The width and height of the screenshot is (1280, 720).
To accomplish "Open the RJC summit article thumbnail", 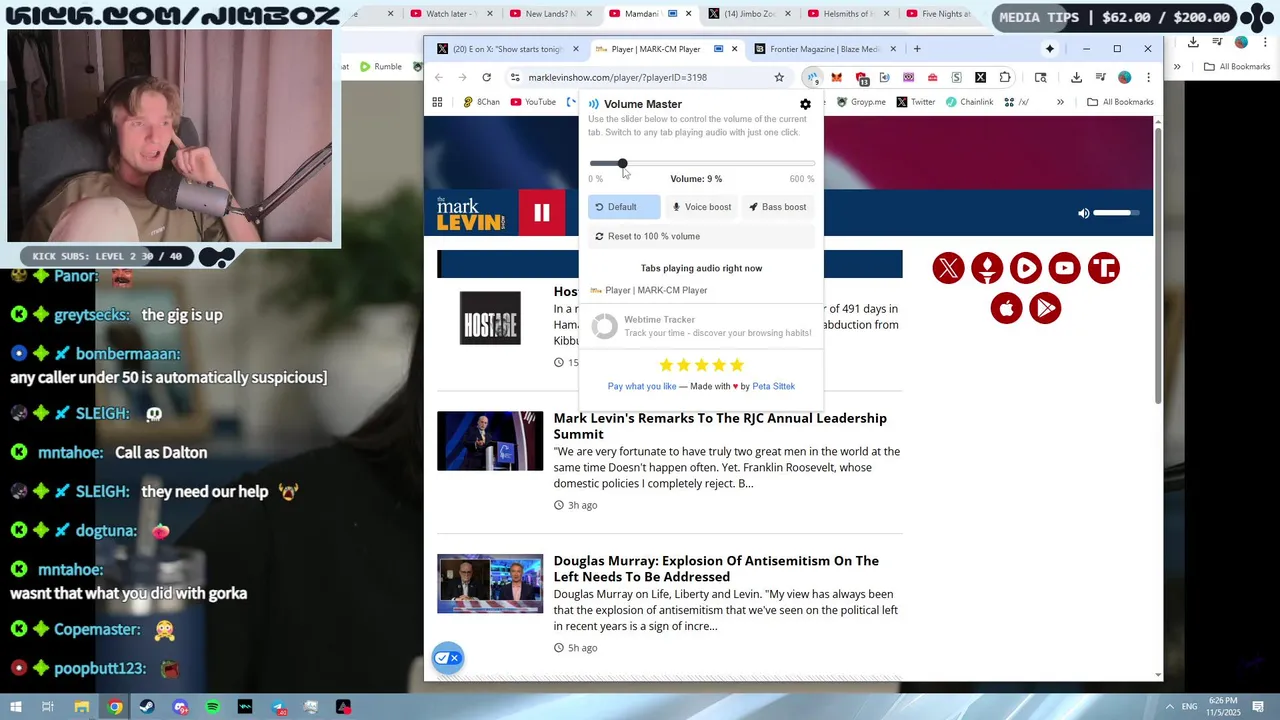I will pos(490,441).
